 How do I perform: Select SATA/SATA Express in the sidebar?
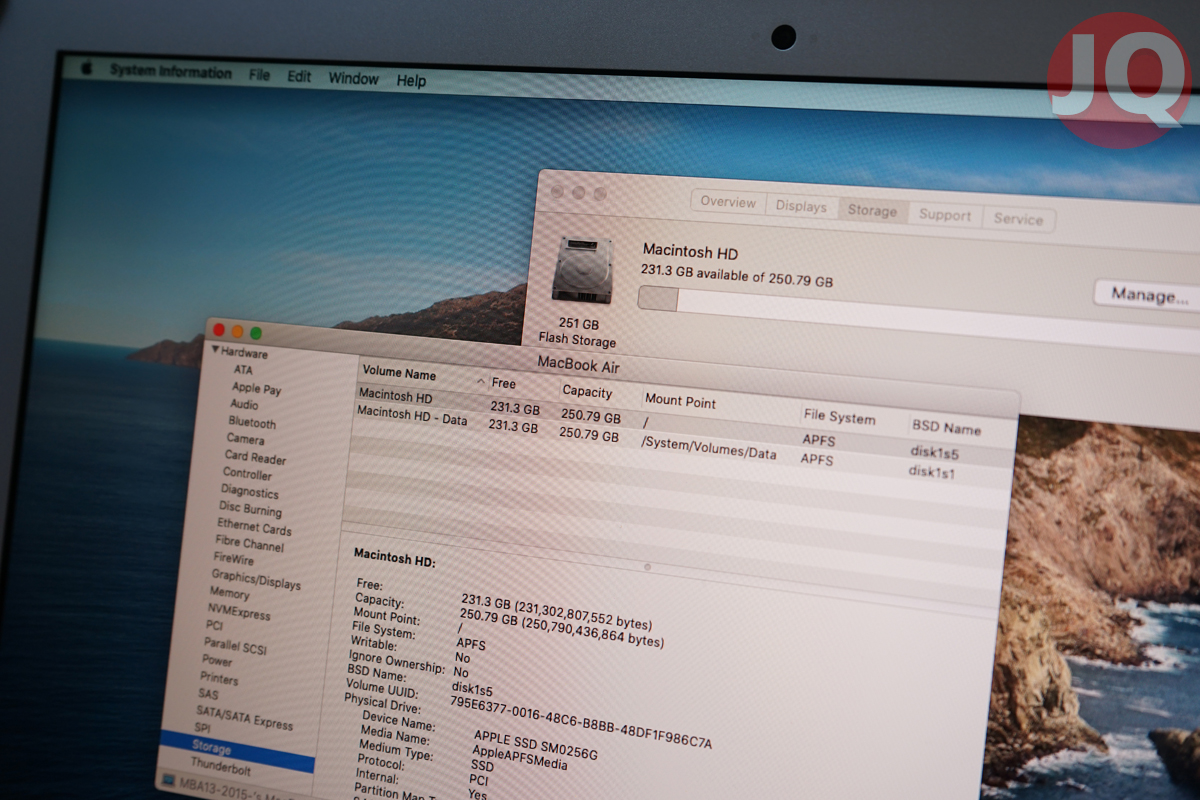click(x=244, y=716)
